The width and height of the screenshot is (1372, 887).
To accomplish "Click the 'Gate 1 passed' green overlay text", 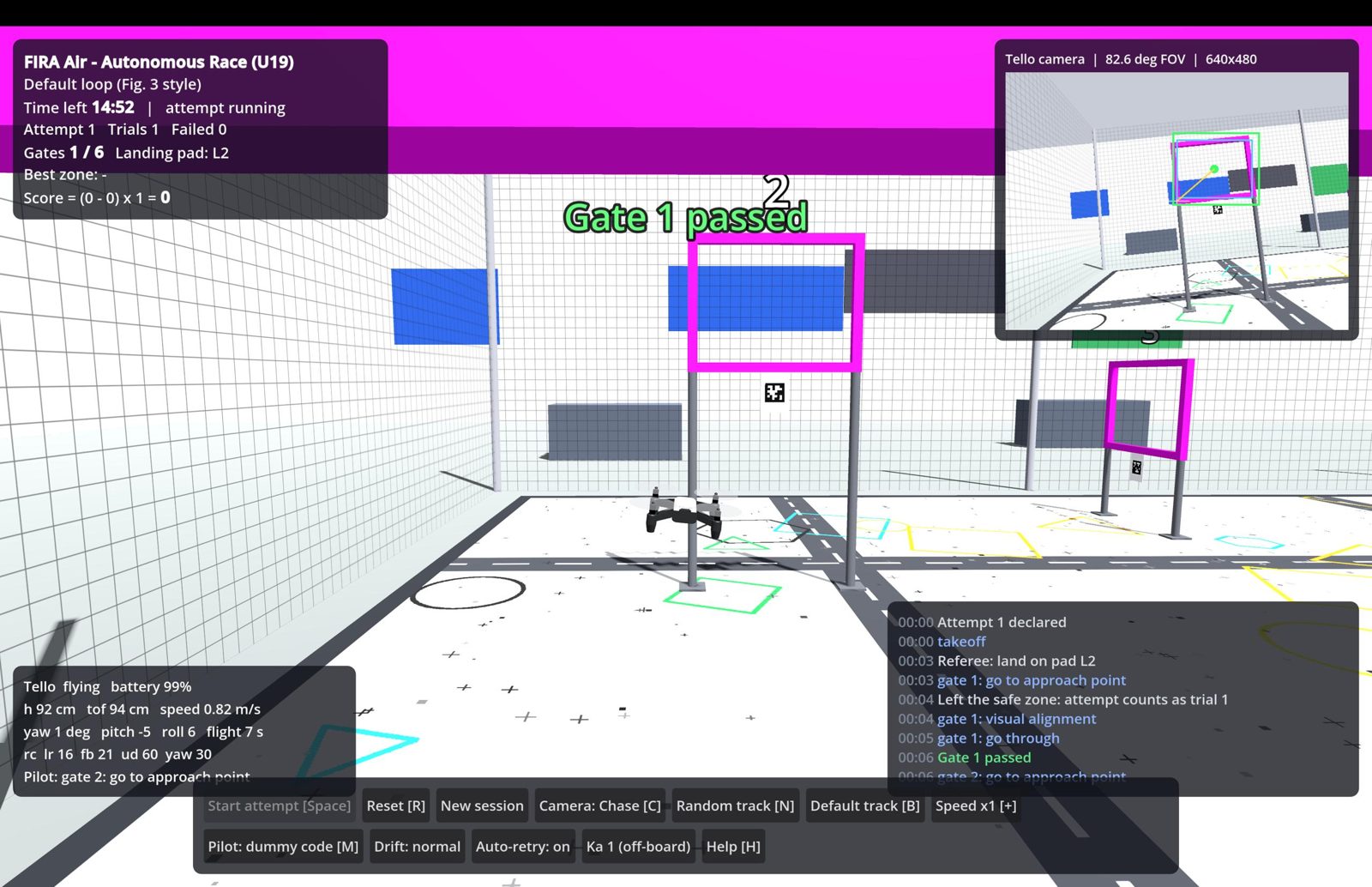I will (x=685, y=218).
